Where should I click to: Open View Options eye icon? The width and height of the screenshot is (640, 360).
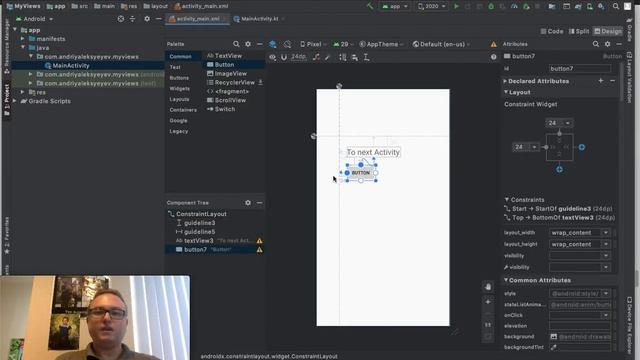click(x=272, y=57)
